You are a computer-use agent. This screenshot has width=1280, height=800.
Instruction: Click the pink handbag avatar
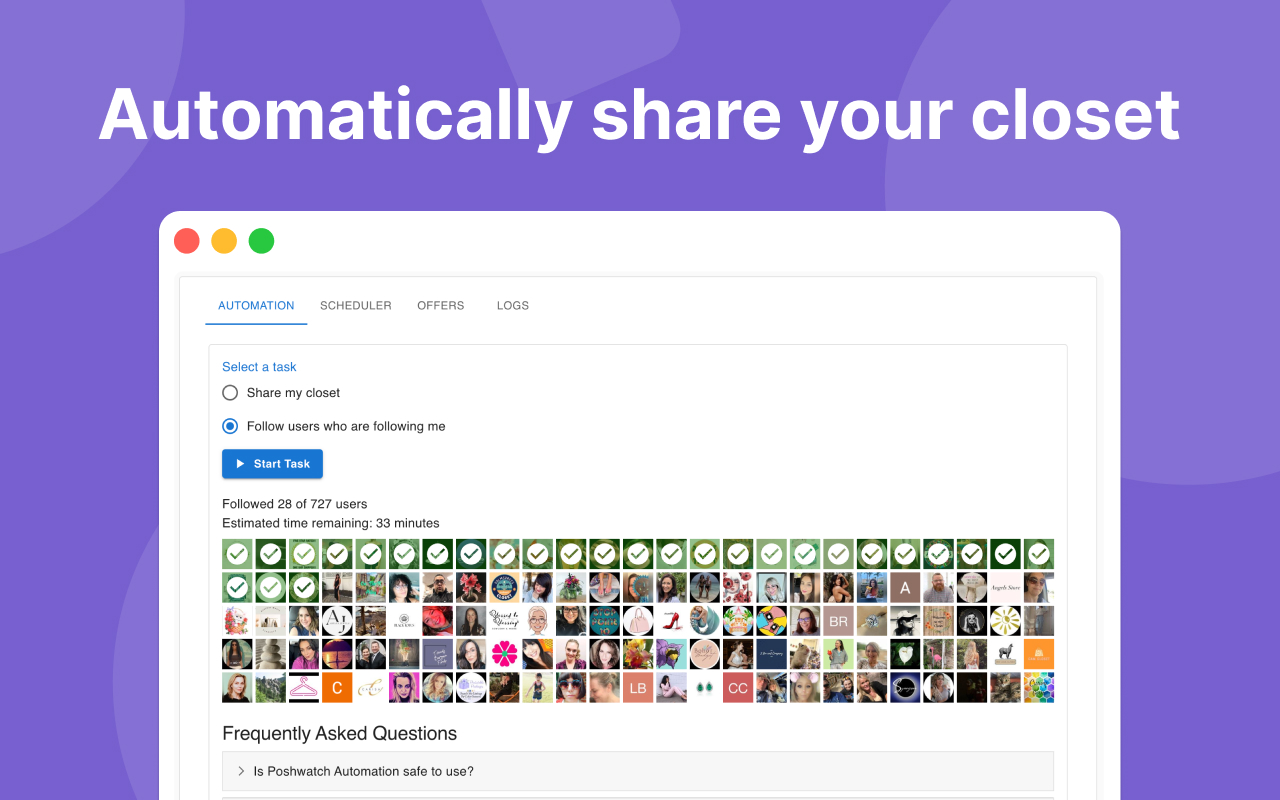pos(637,620)
